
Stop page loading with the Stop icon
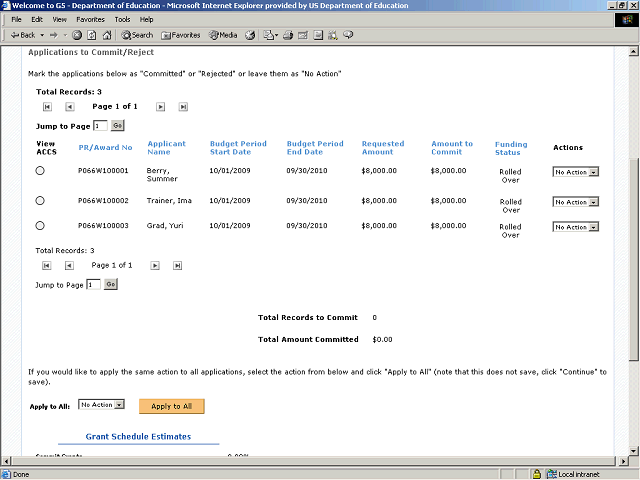click(77, 35)
